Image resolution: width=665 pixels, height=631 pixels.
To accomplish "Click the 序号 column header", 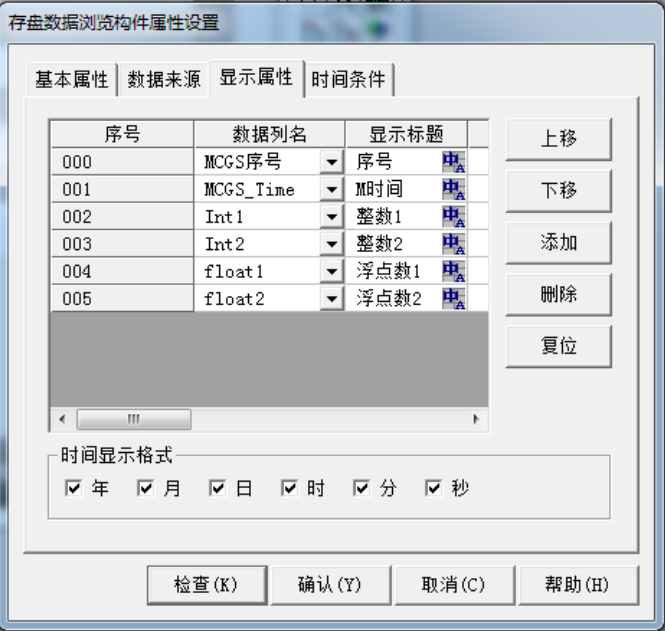I will point(122,135).
